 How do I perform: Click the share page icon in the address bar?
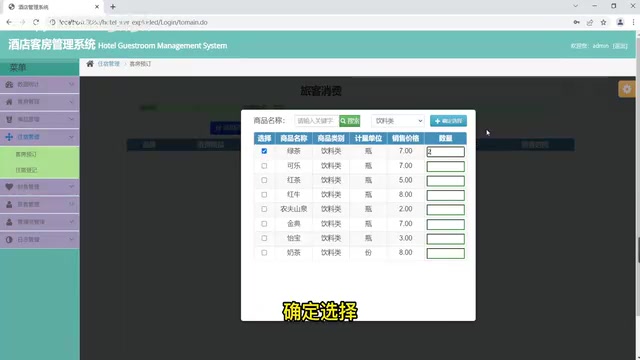point(590,22)
